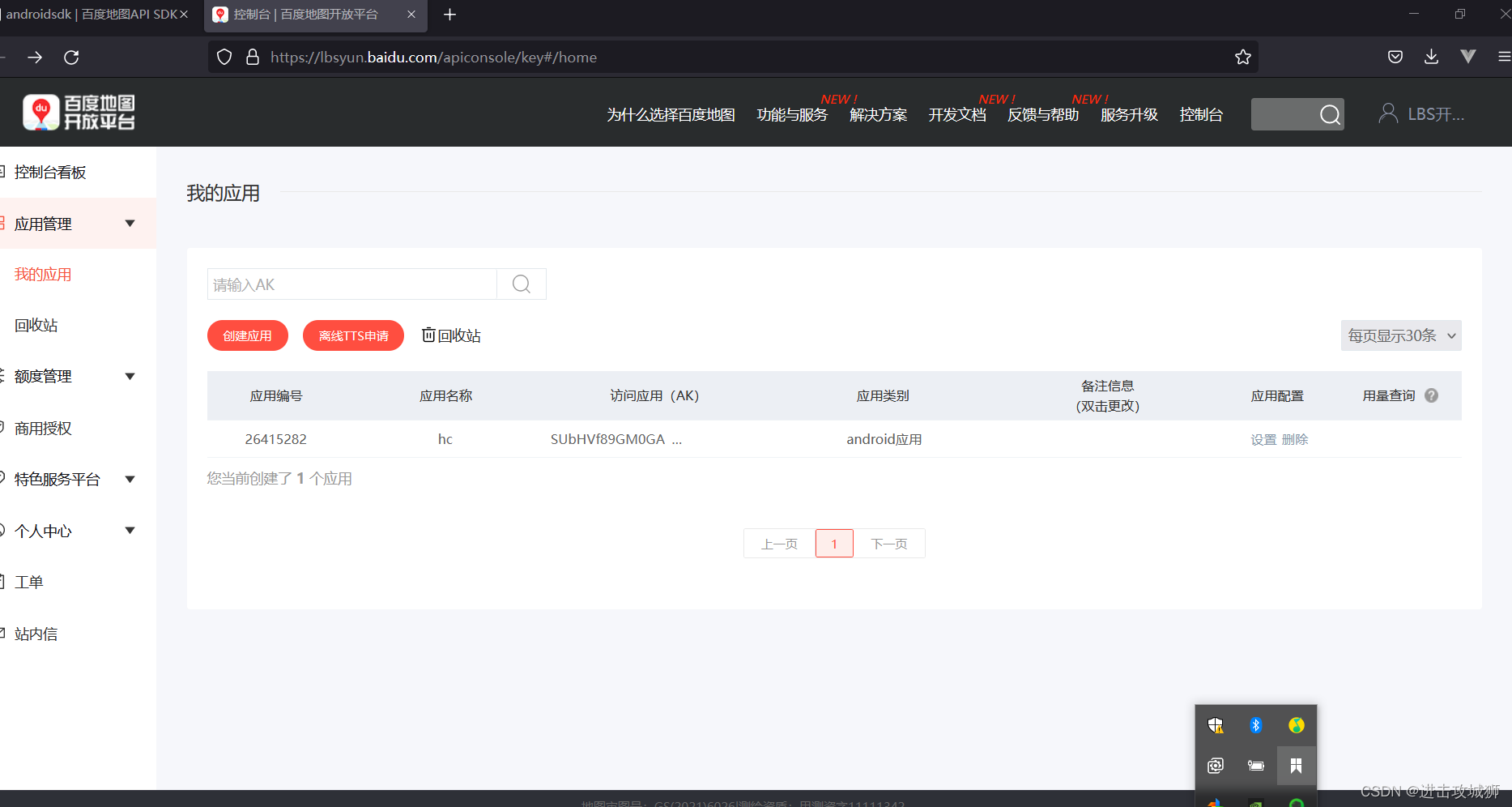Click the LBS开... account name
The height and width of the screenshot is (807, 1512).
coord(1436,114)
